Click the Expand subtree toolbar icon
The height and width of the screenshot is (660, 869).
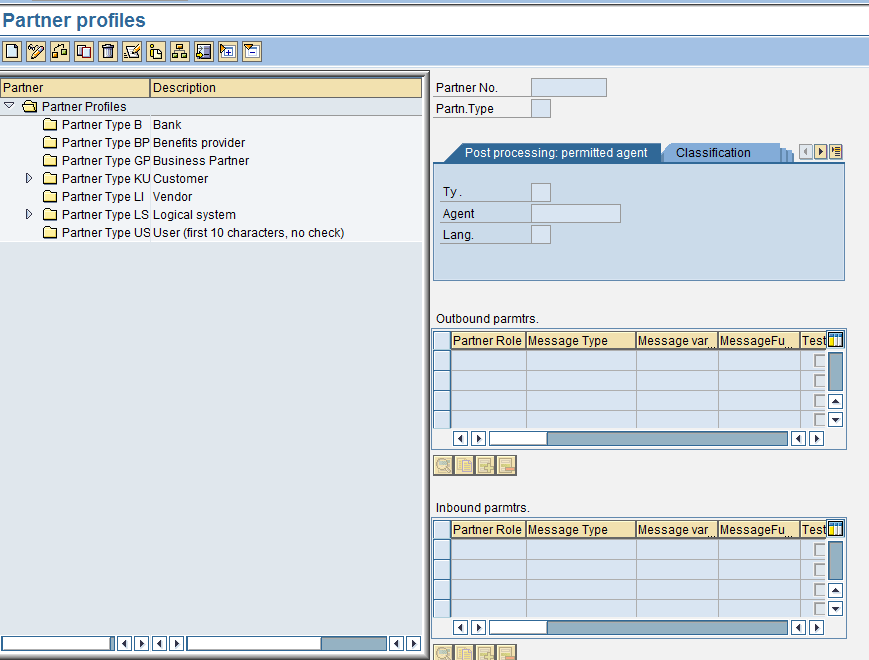click(228, 51)
